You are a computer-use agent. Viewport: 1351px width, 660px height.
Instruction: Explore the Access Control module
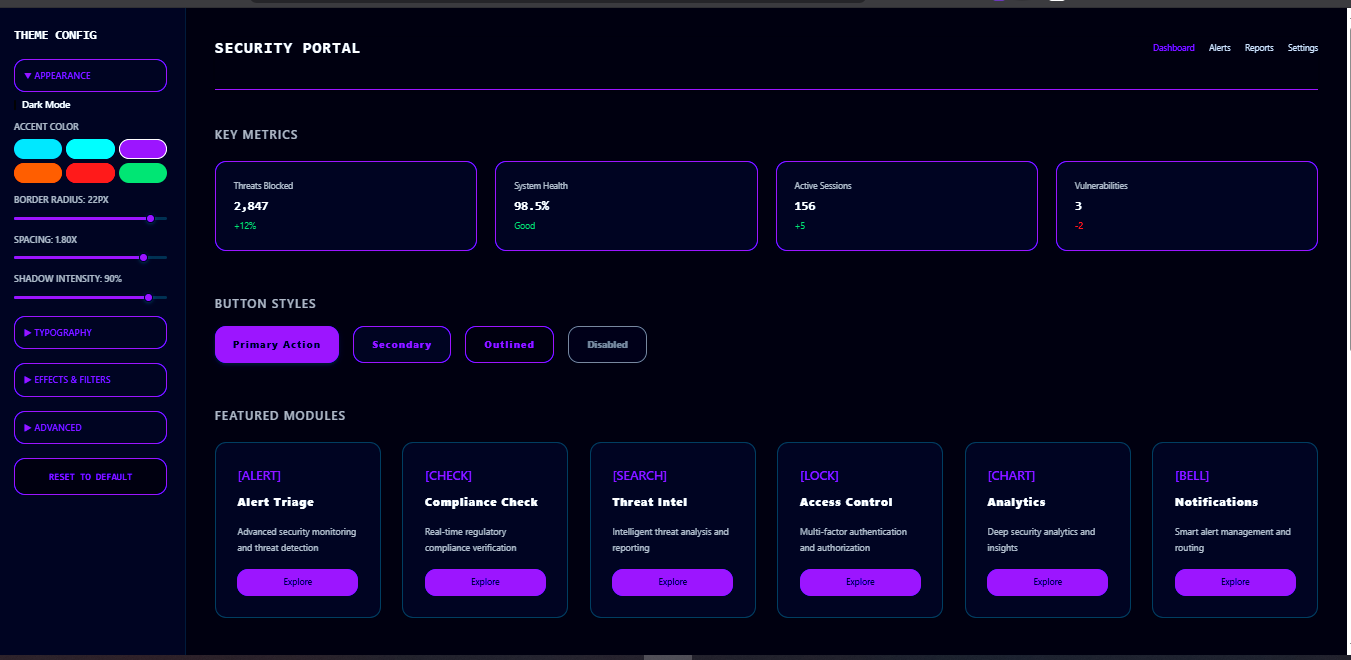[x=860, y=582]
